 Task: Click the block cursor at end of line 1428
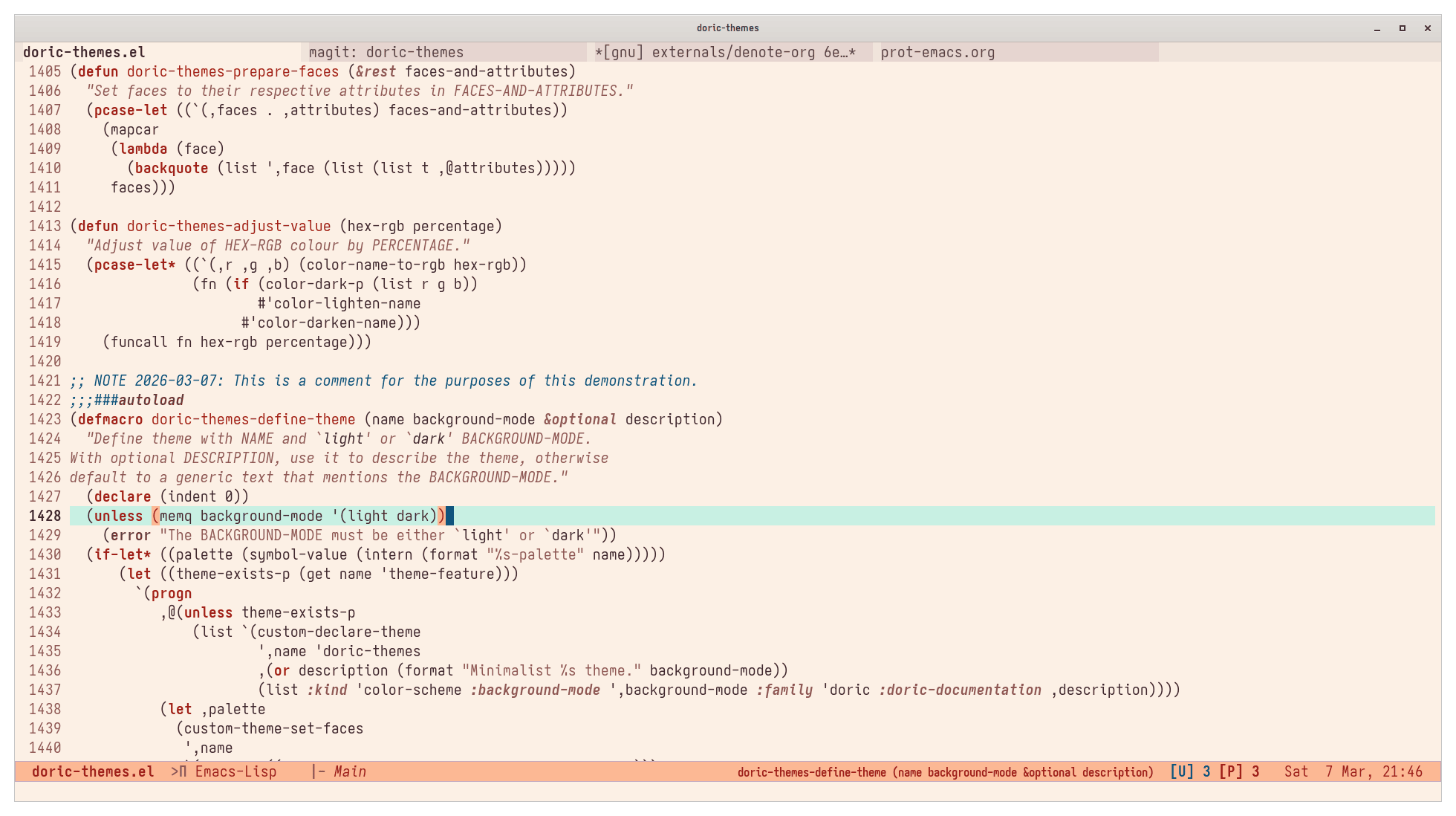click(x=449, y=516)
